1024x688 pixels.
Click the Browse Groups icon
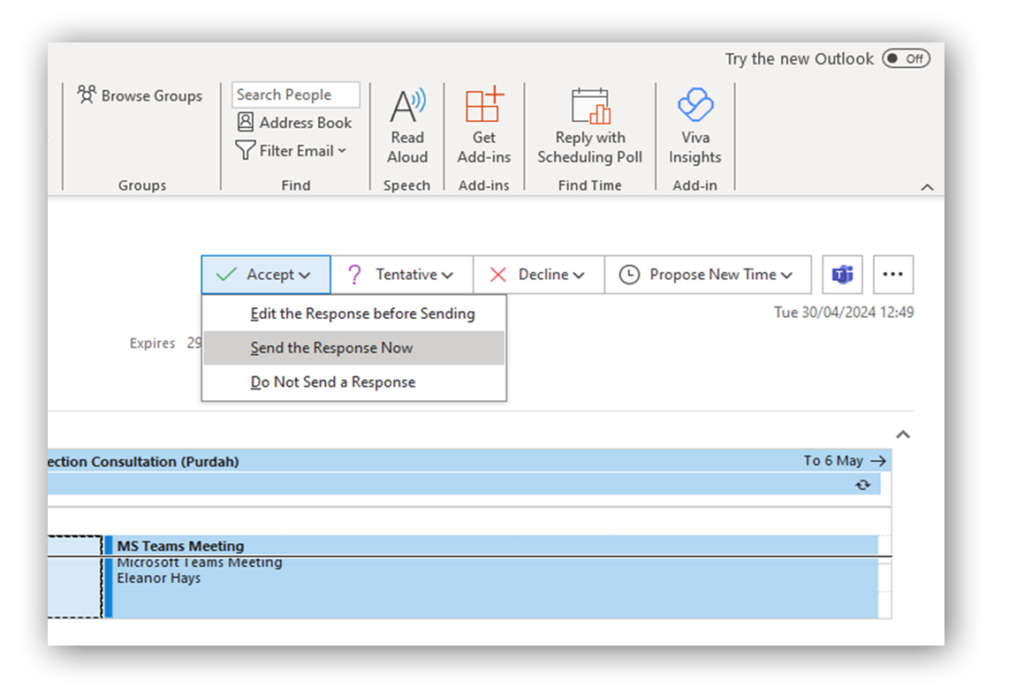coord(86,95)
